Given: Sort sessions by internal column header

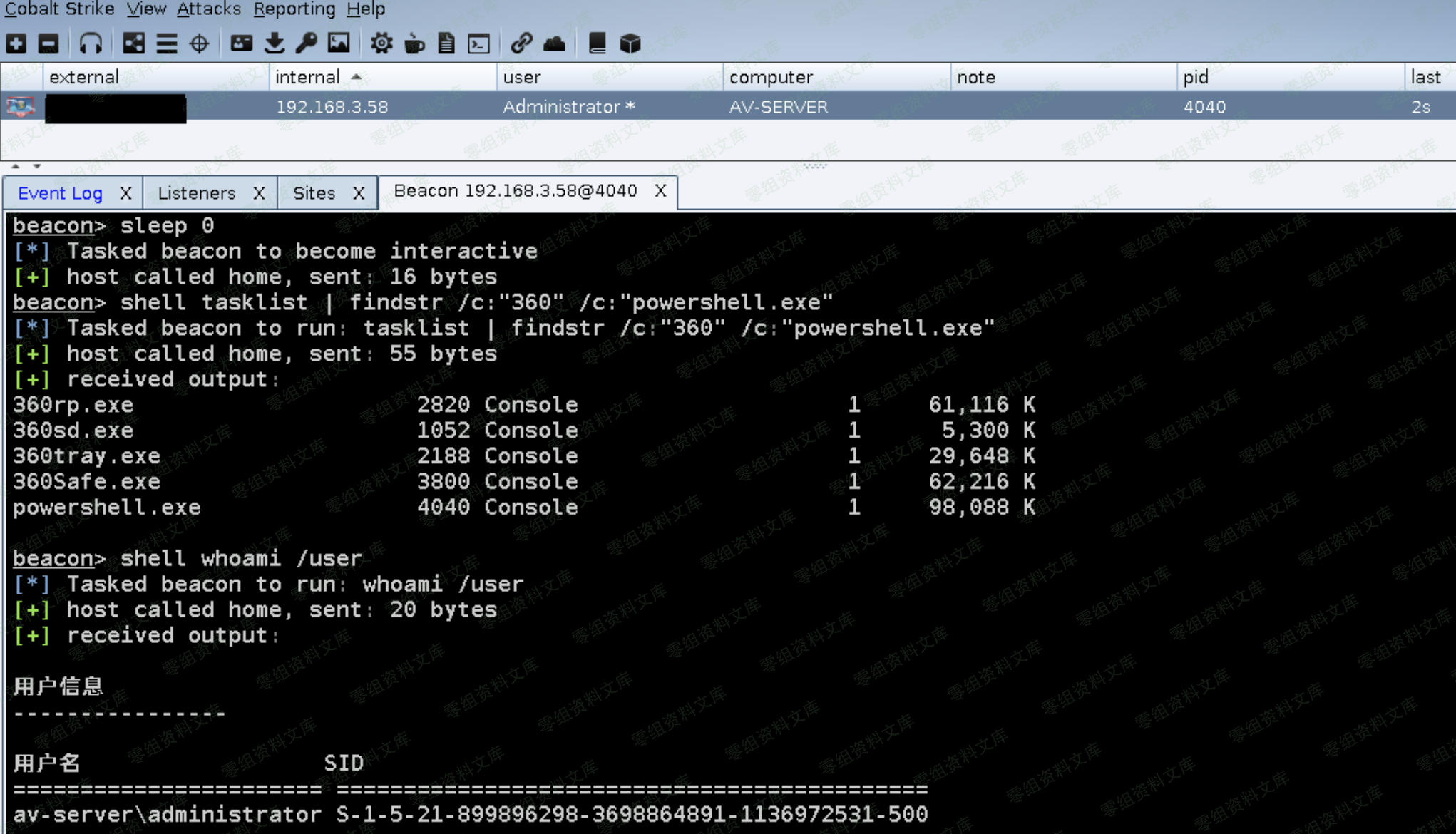Looking at the screenshot, I should tap(307, 77).
